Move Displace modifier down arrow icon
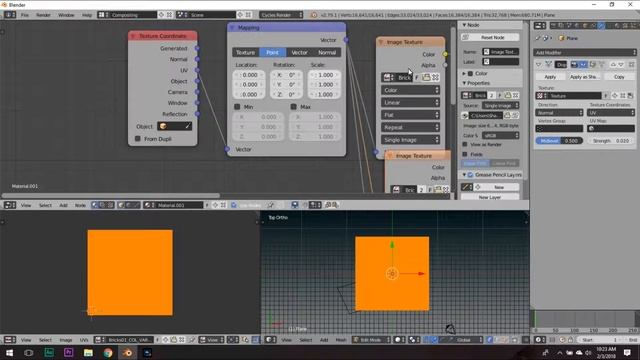Screen dimensions: 640x360 pos(621,64)
